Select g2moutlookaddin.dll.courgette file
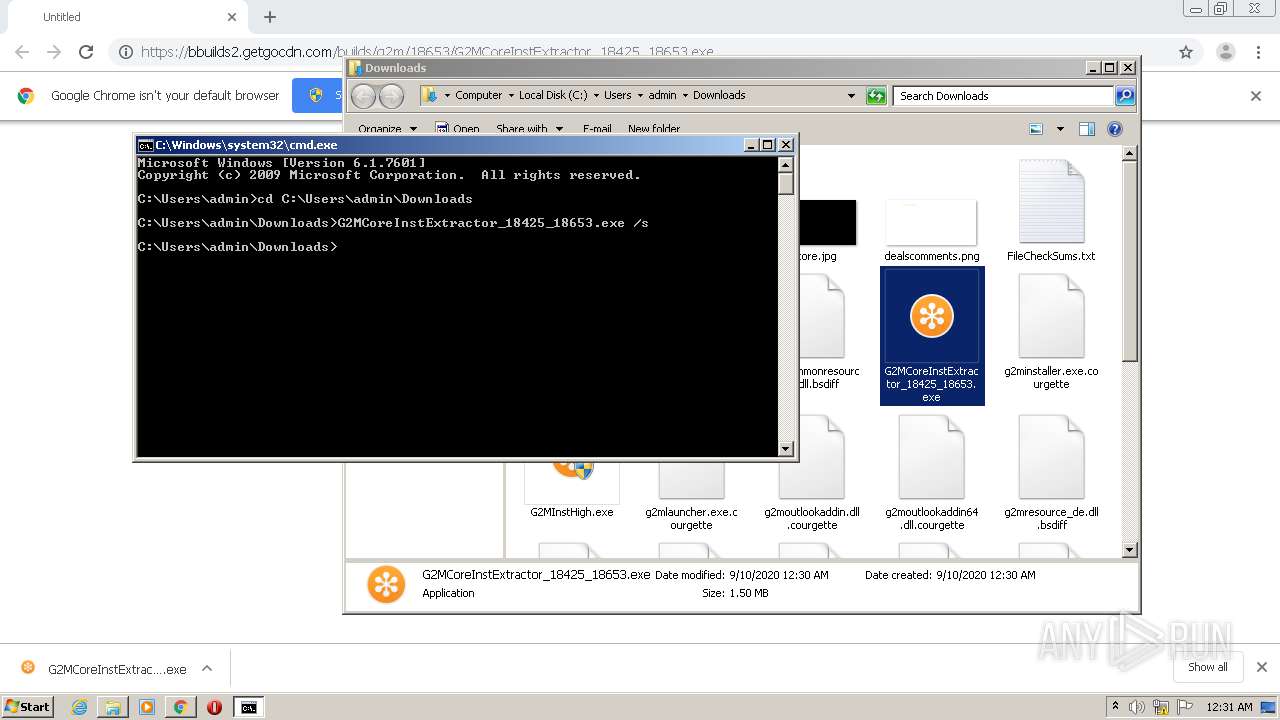 (812, 475)
